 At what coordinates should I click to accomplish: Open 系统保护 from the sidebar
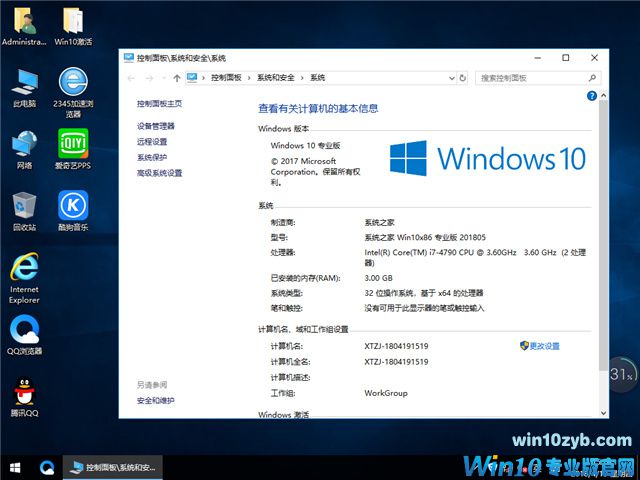point(152,158)
